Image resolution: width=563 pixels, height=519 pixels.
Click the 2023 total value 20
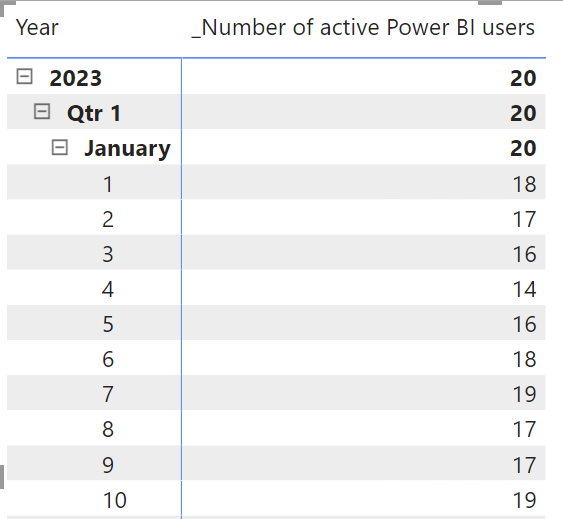[x=523, y=78]
